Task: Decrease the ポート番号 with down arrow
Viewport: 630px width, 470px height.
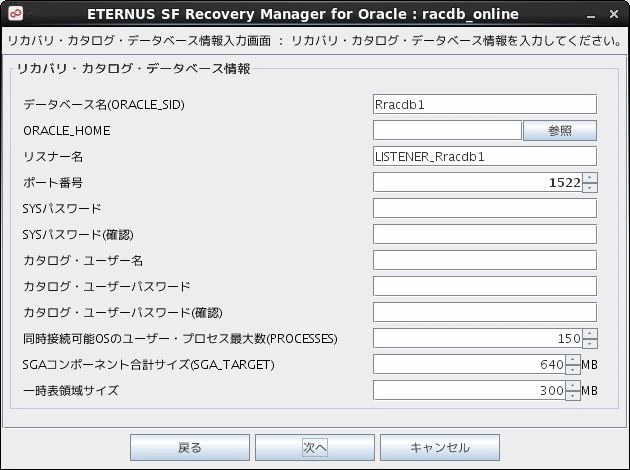Action: click(589, 187)
